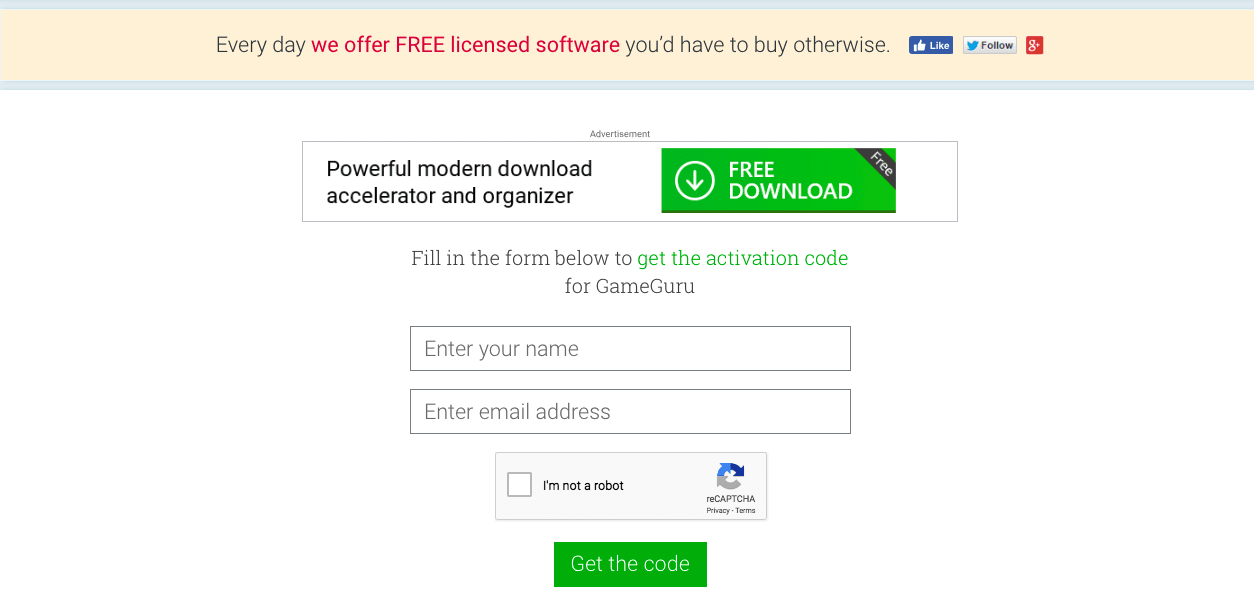
Task: Click the Facebook Like button
Action: coord(930,45)
